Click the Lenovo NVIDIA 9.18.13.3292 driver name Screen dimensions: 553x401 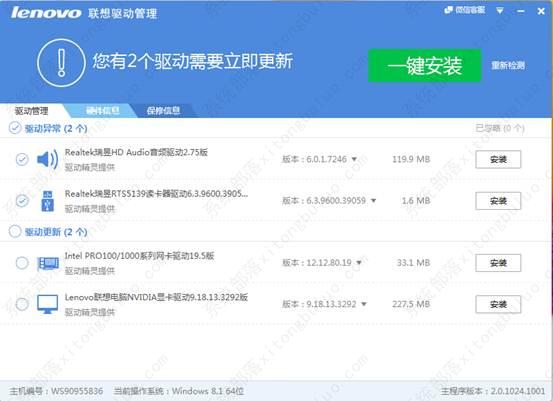(x=156, y=297)
